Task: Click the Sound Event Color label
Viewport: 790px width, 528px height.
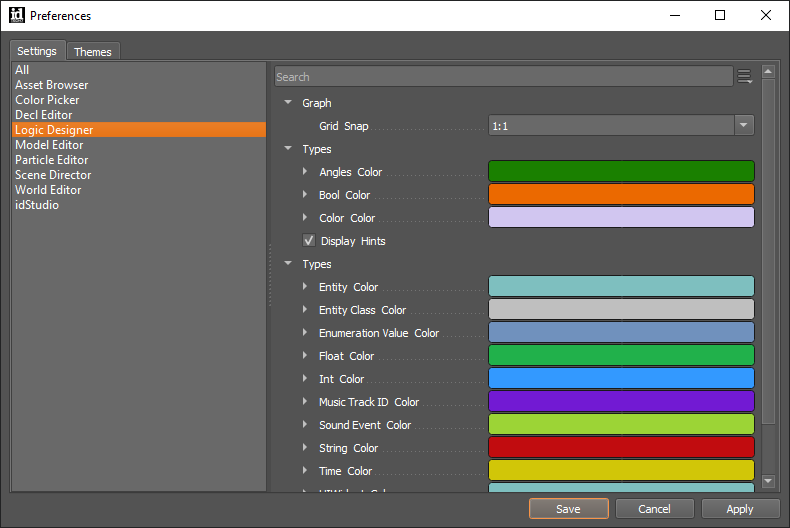Action: (x=365, y=425)
